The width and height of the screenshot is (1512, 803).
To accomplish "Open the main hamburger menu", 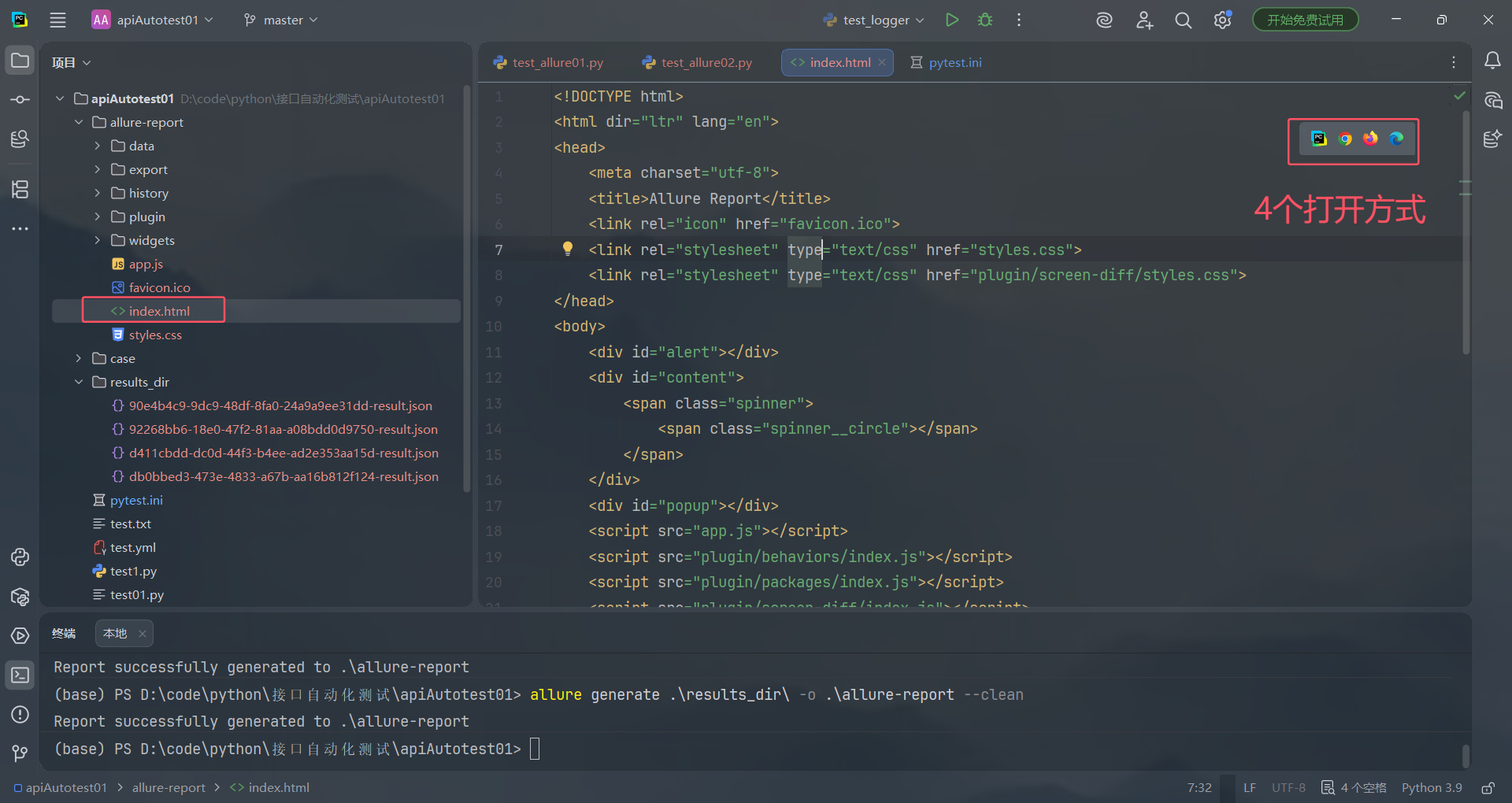I will (57, 20).
